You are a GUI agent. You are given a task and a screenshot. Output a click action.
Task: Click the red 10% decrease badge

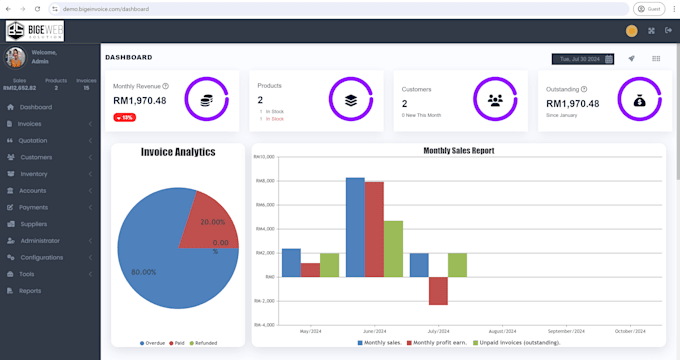124,118
